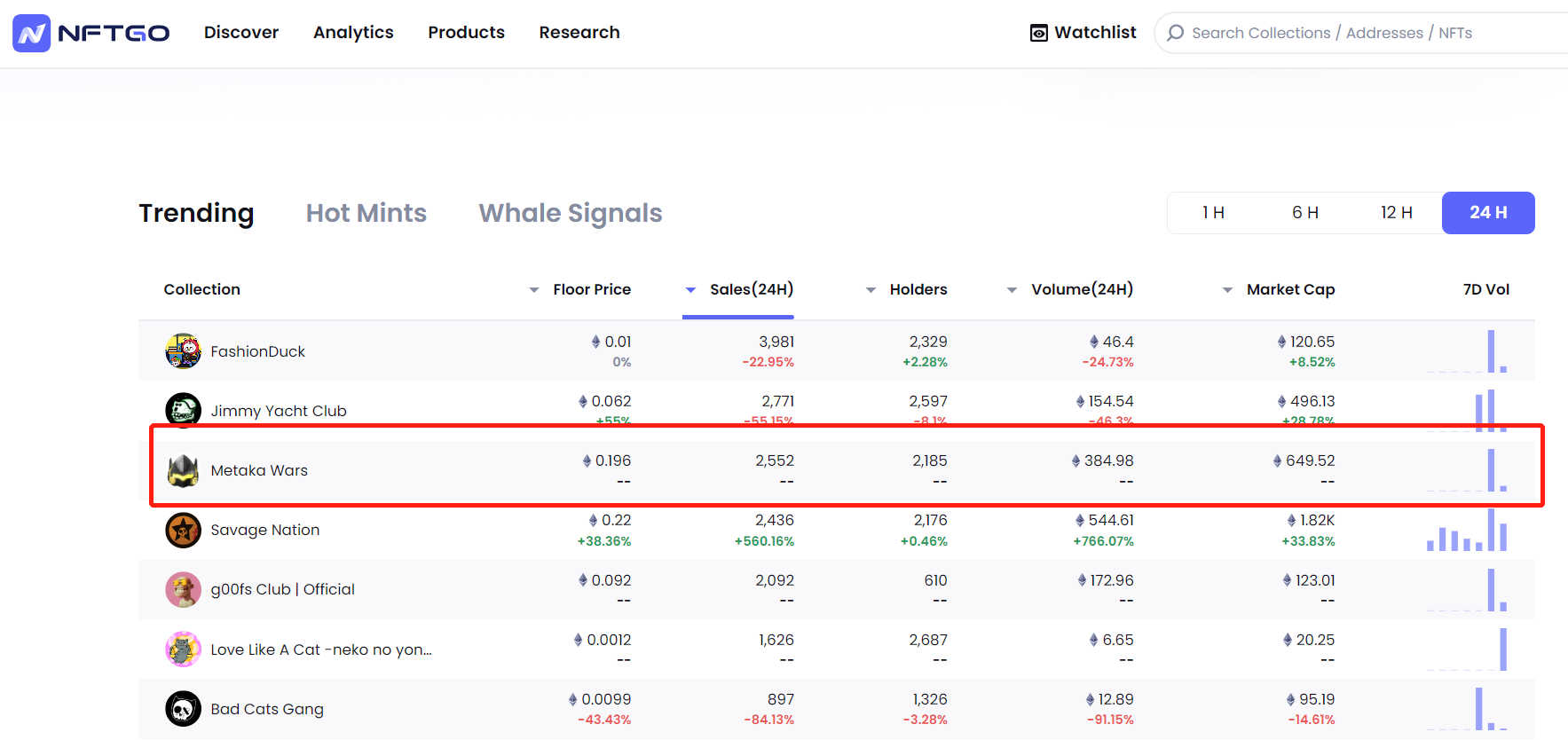Click the -91.15% volume change value
1568x740 pixels.
tap(1110, 720)
